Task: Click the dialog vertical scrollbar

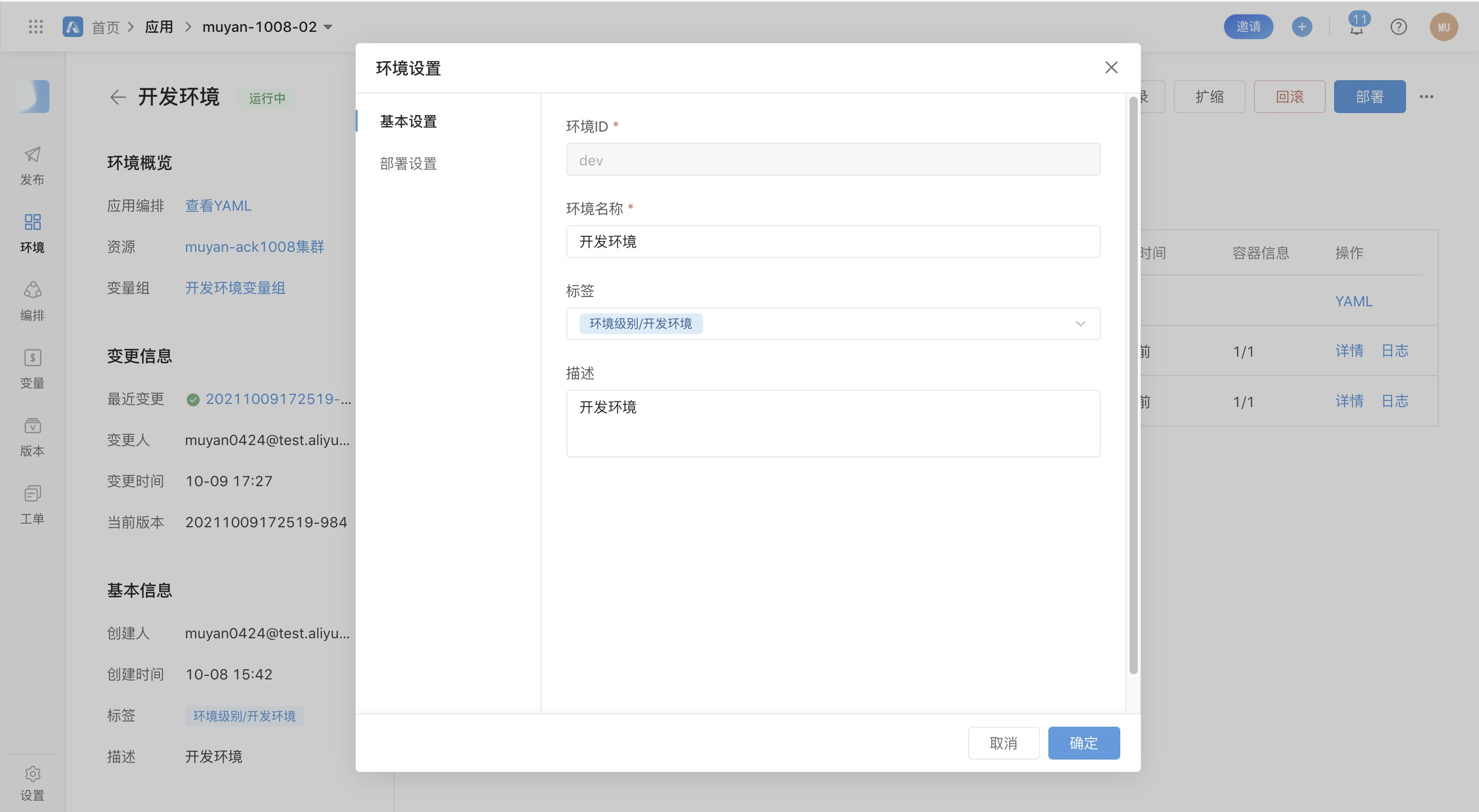Action: [1133, 385]
